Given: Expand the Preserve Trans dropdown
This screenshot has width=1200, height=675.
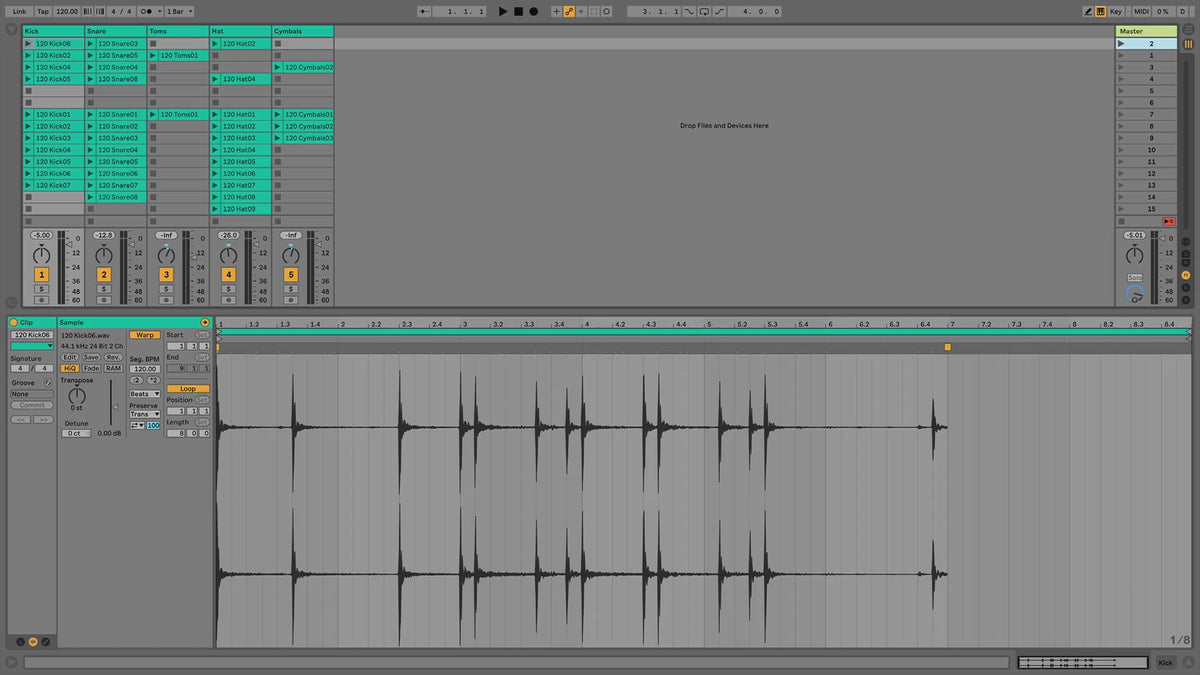Looking at the screenshot, I should [145, 414].
